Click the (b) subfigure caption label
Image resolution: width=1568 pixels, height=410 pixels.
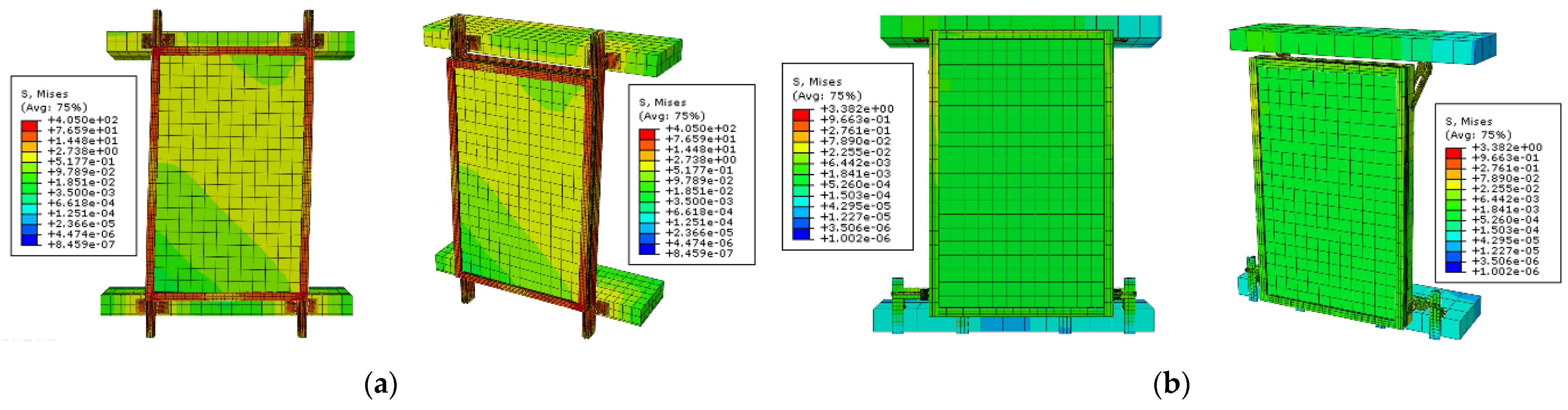(x=1171, y=385)
